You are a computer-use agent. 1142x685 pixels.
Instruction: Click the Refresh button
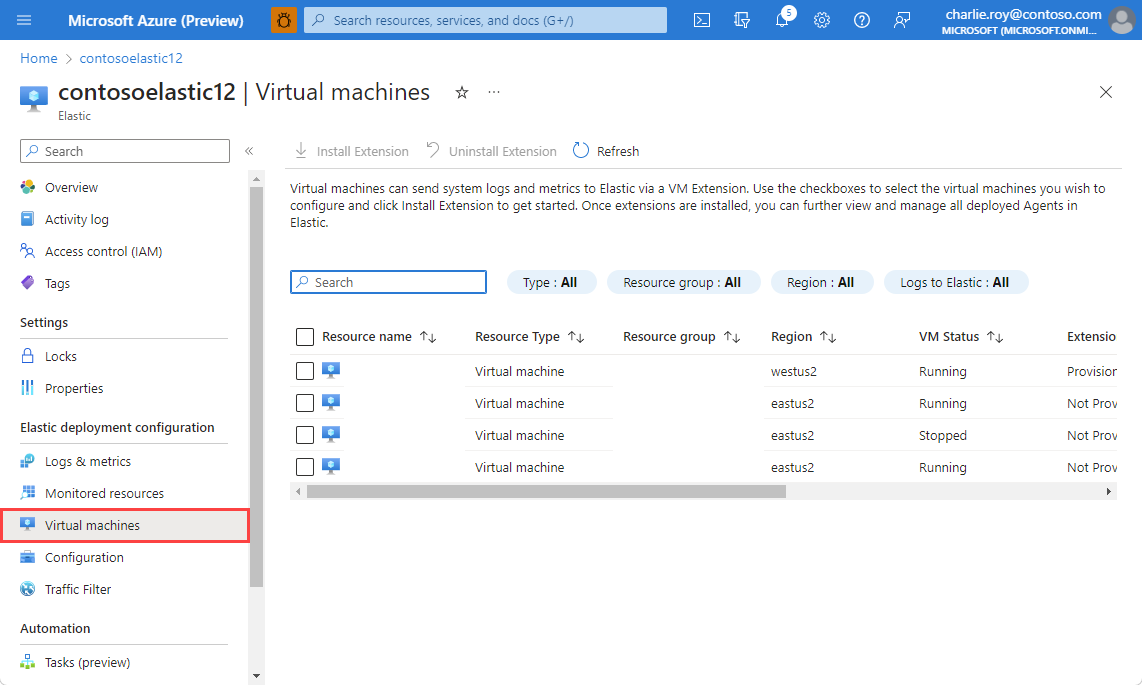coord(606,151)
